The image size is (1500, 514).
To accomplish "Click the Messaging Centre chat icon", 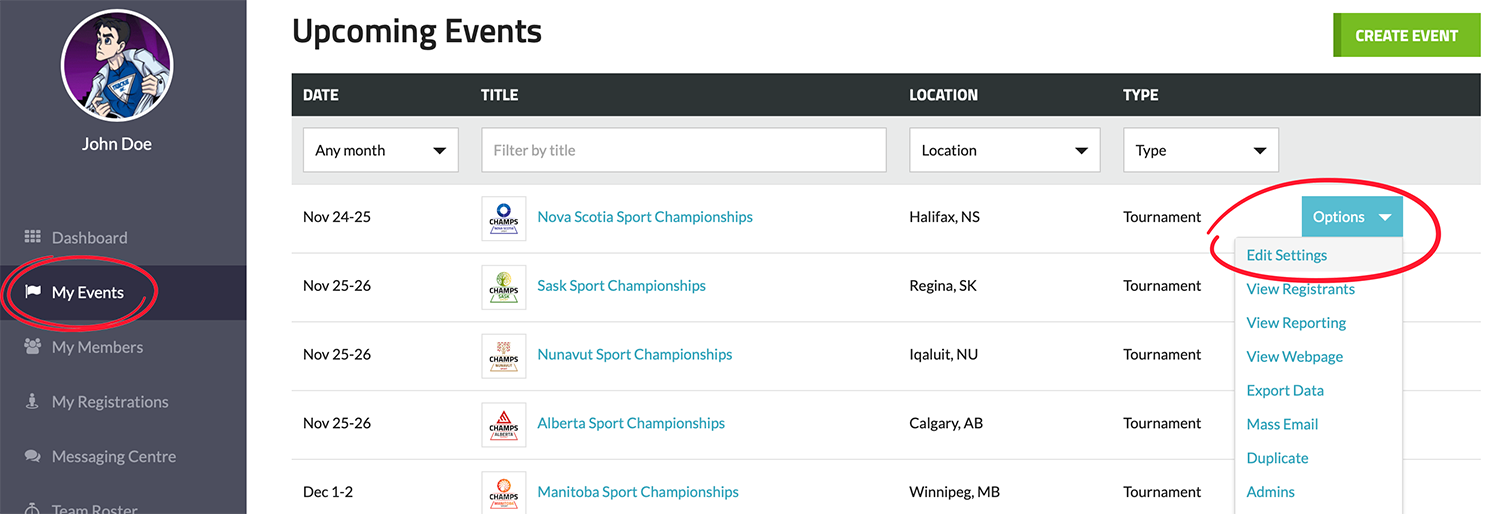I will point(32,457).
